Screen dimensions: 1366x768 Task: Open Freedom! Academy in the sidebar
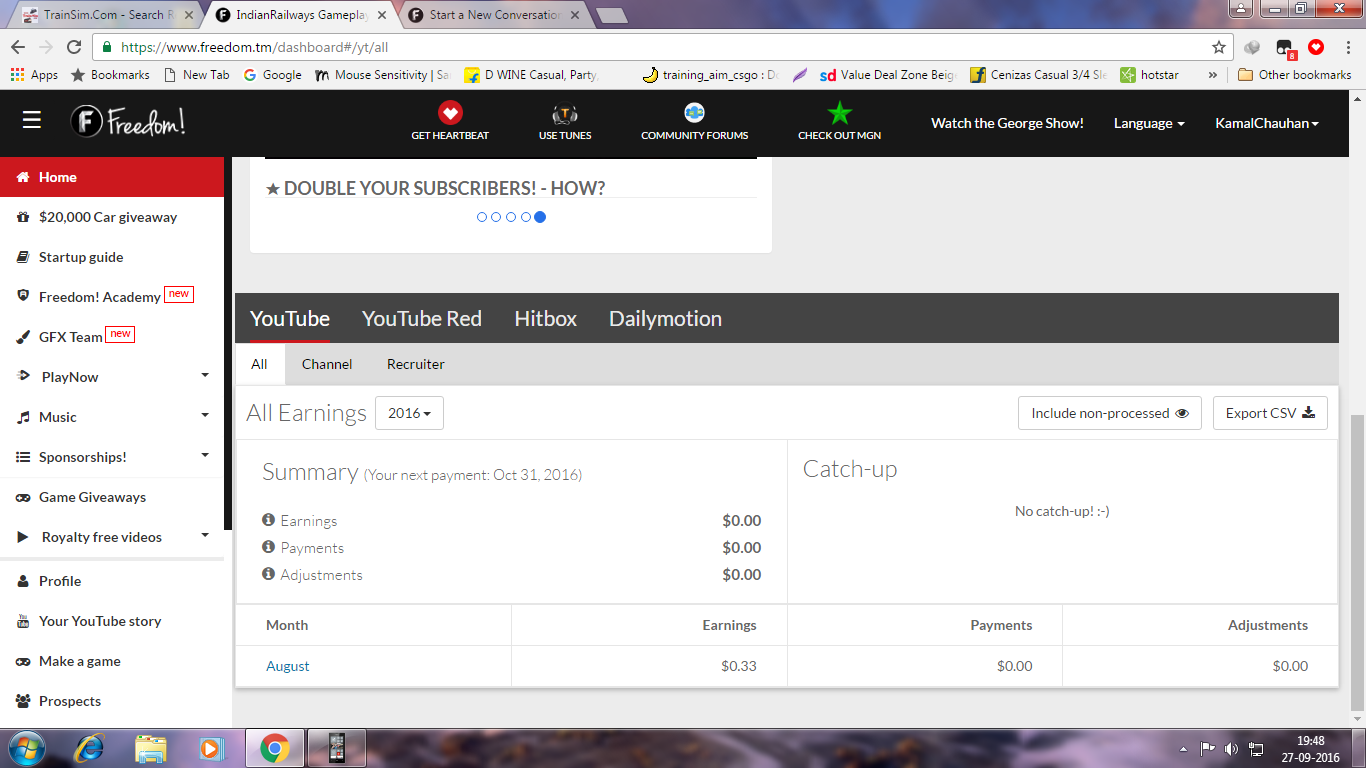click(112, 297)
